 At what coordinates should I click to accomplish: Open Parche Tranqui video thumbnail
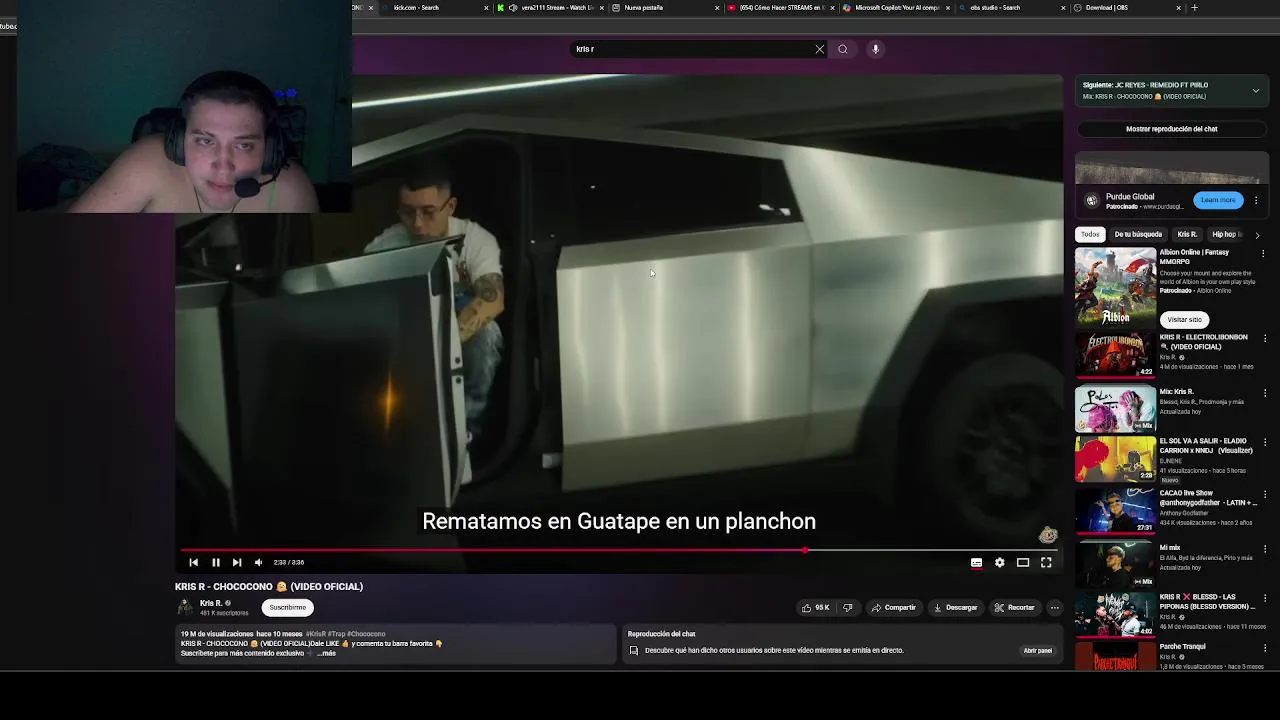(1115, 657)
